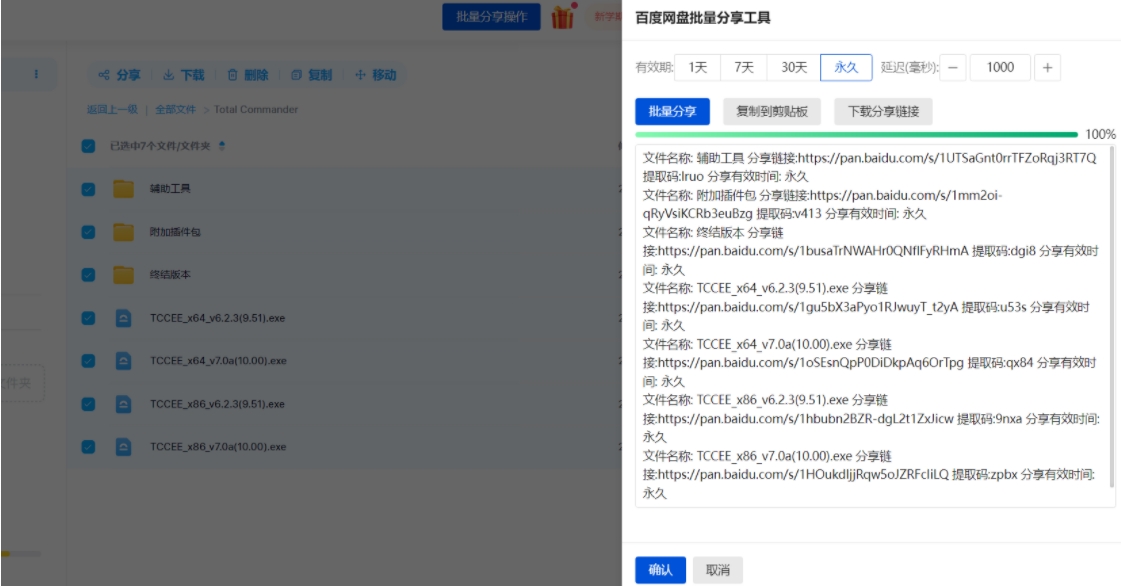Click the 确认 button
This screenshot has width=1121, height=586.
point(661,570)
